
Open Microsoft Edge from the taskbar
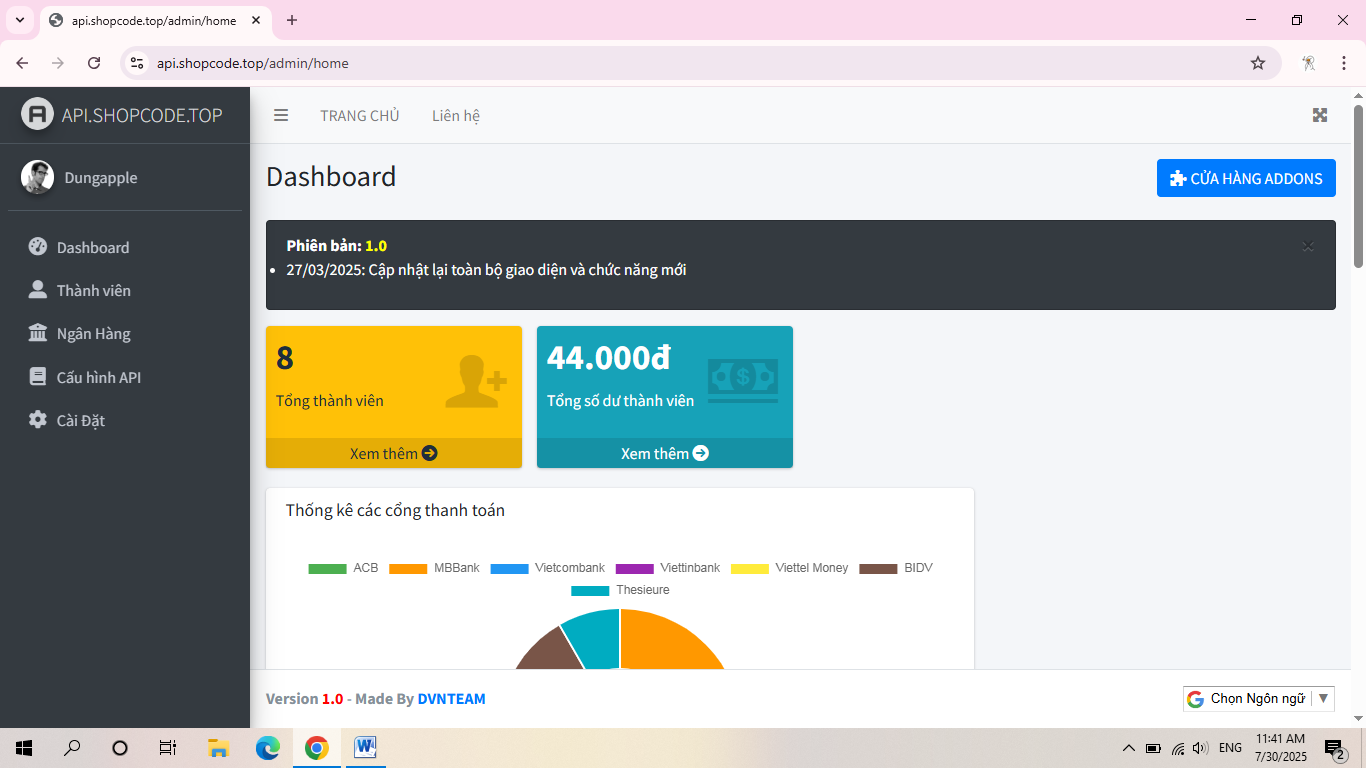(267, 748)
